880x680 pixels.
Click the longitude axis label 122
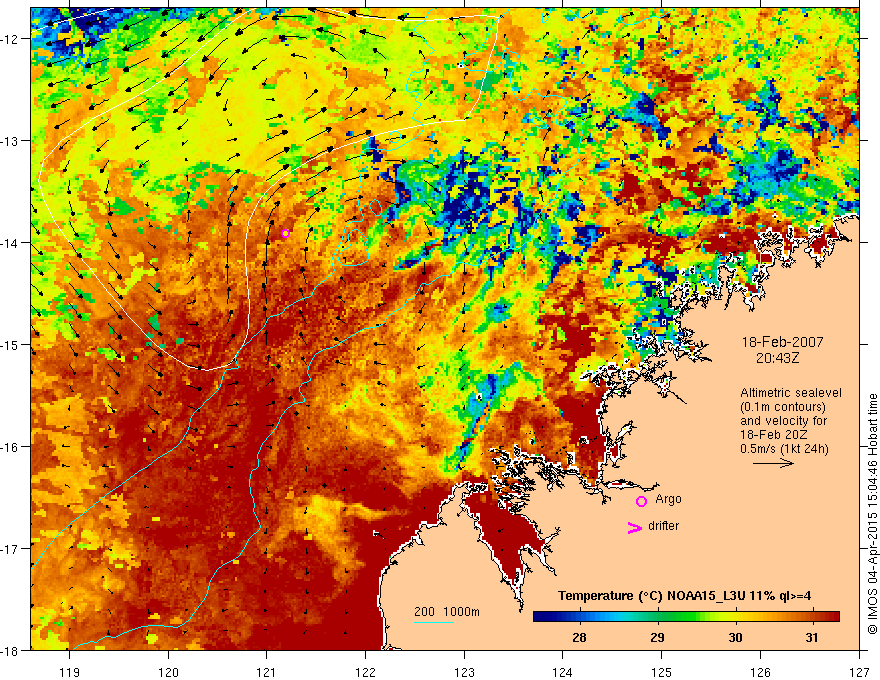click(x=365, y=672)
